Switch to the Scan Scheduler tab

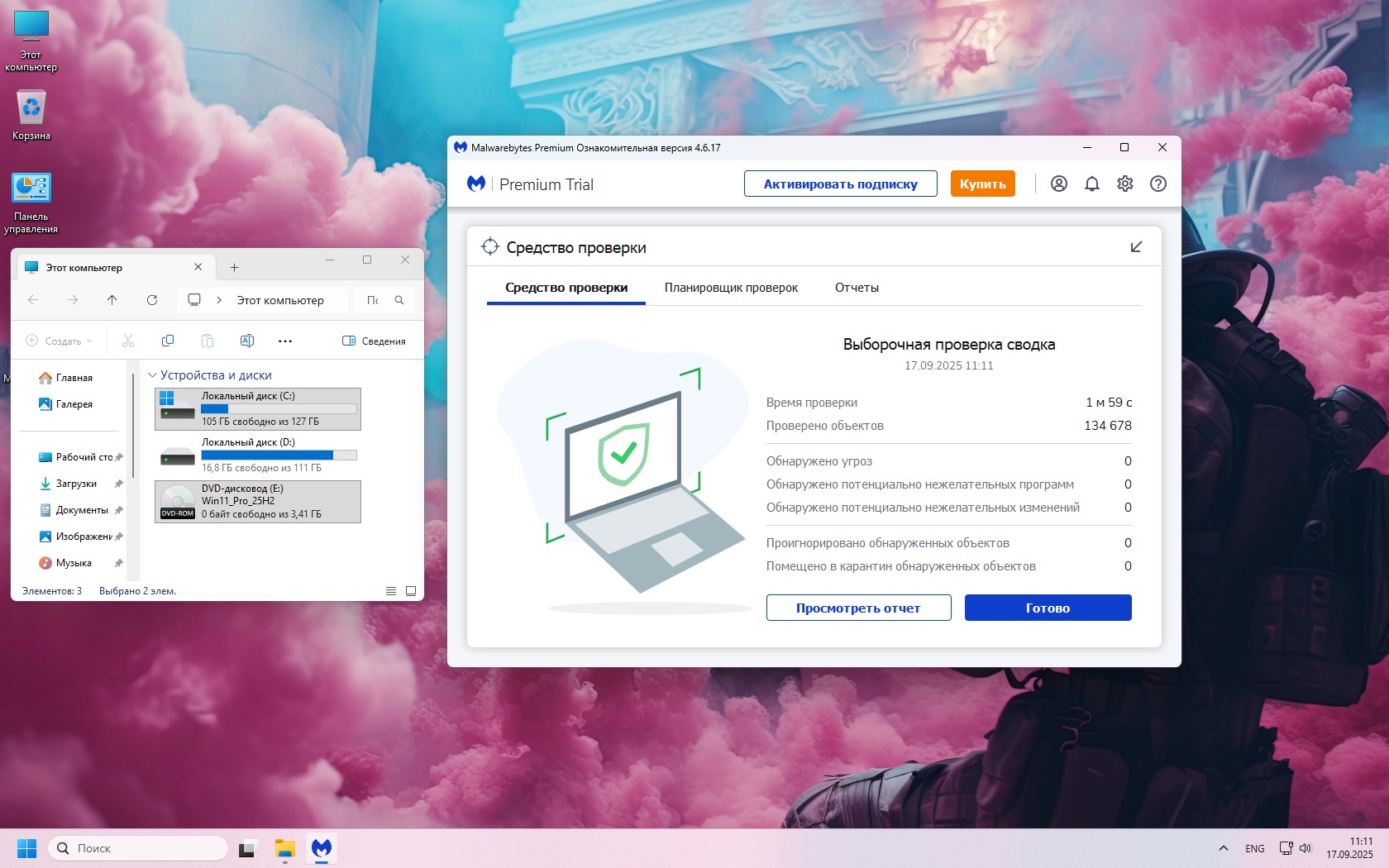coord(731,288)
